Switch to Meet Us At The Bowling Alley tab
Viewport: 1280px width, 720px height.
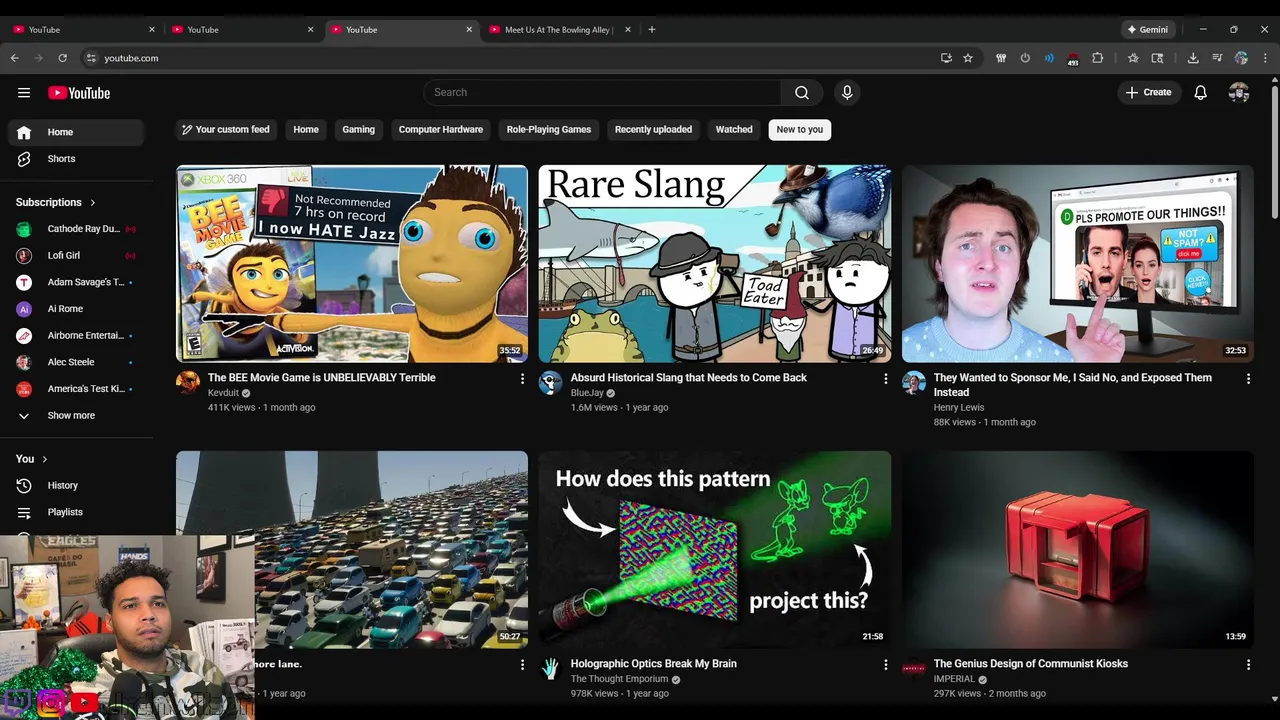coord(561,30)
